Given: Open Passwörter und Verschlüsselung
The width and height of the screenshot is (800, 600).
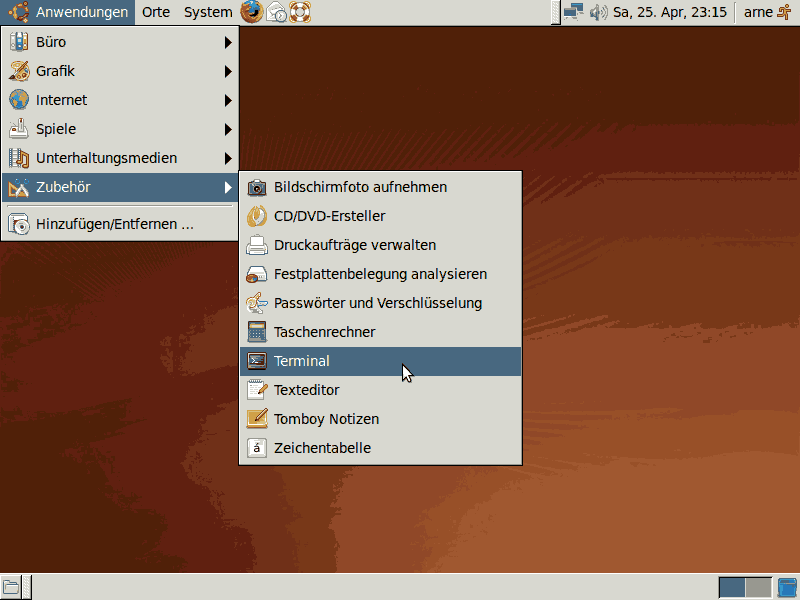Looking at the screenshot, I should (380, 303).
